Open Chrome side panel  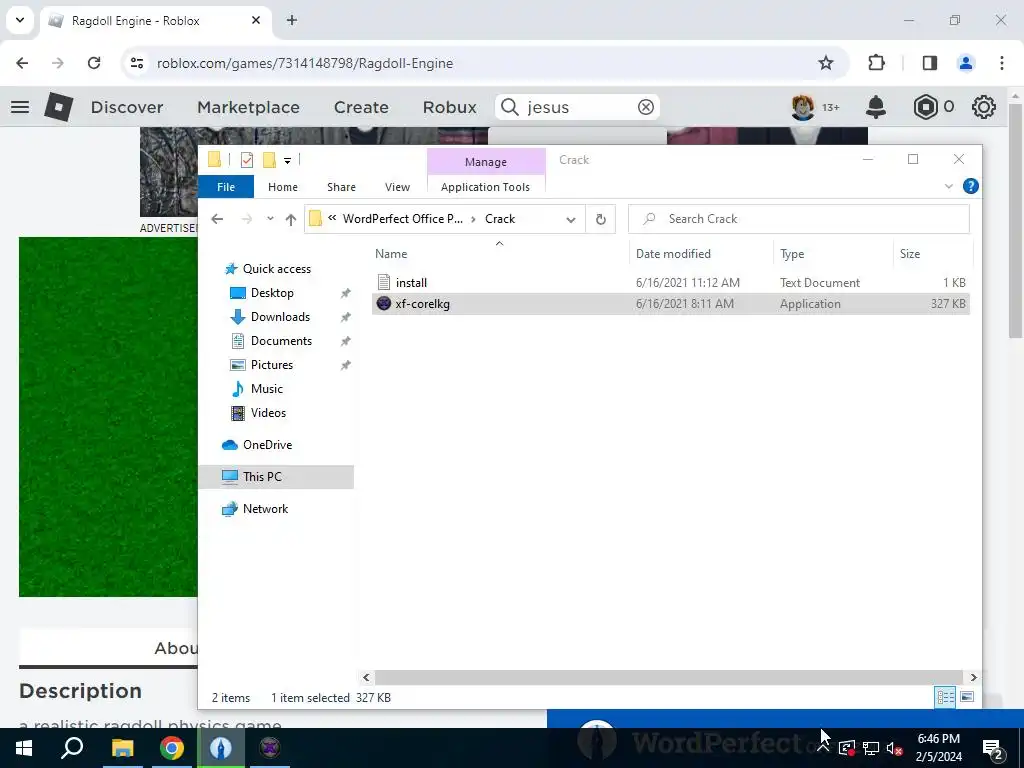coord(929,63)
